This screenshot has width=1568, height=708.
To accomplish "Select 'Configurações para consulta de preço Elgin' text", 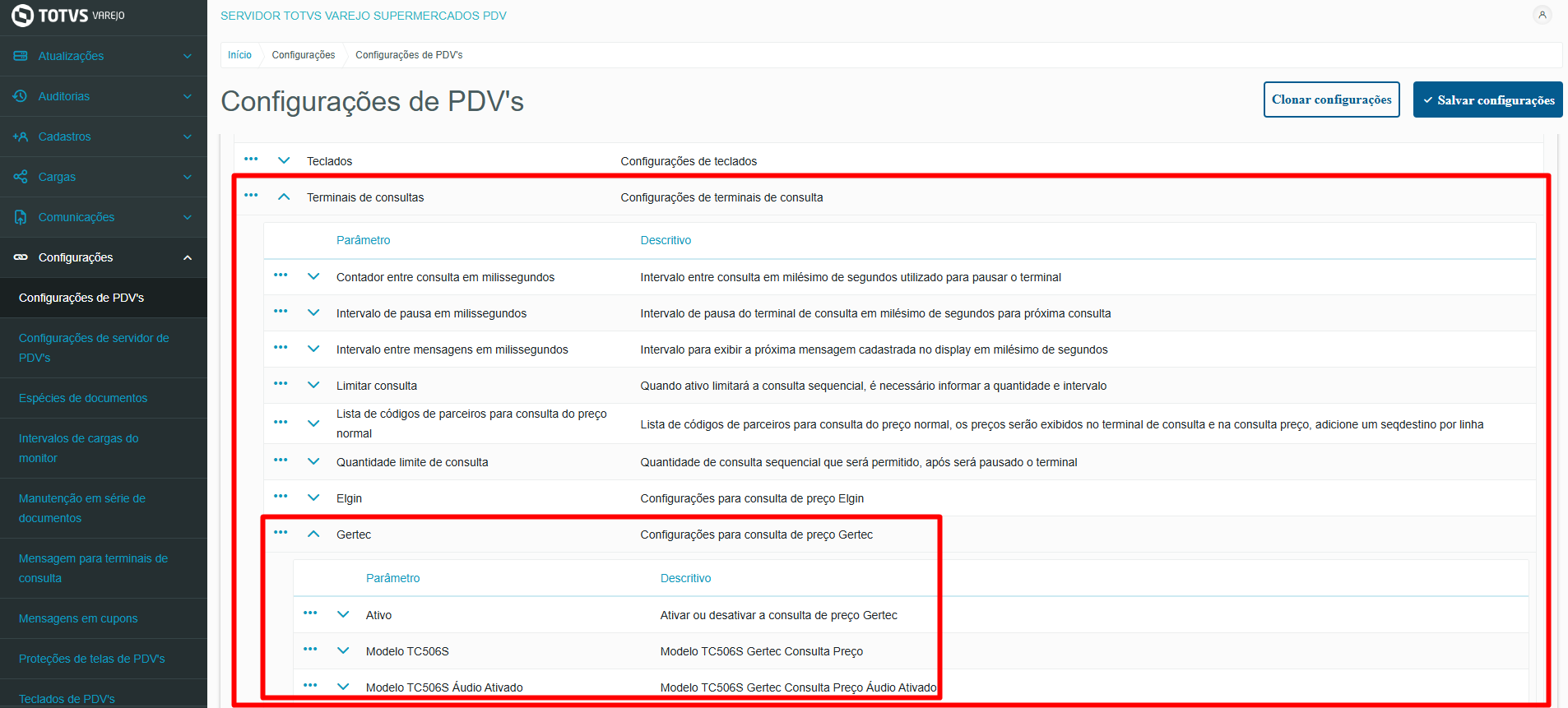I will click(x=752, y=498).
